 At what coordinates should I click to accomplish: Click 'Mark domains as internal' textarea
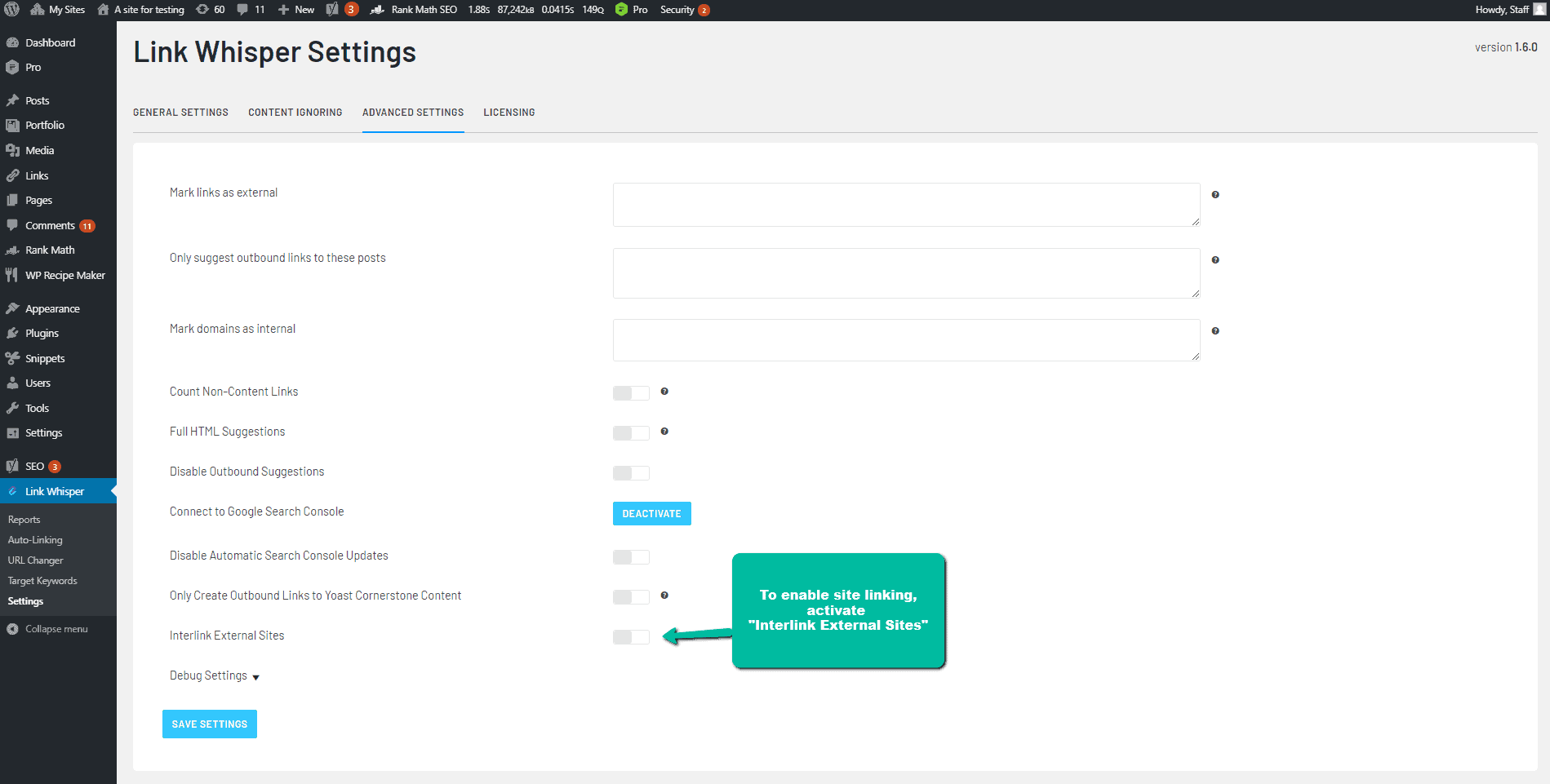pos(906,340)
